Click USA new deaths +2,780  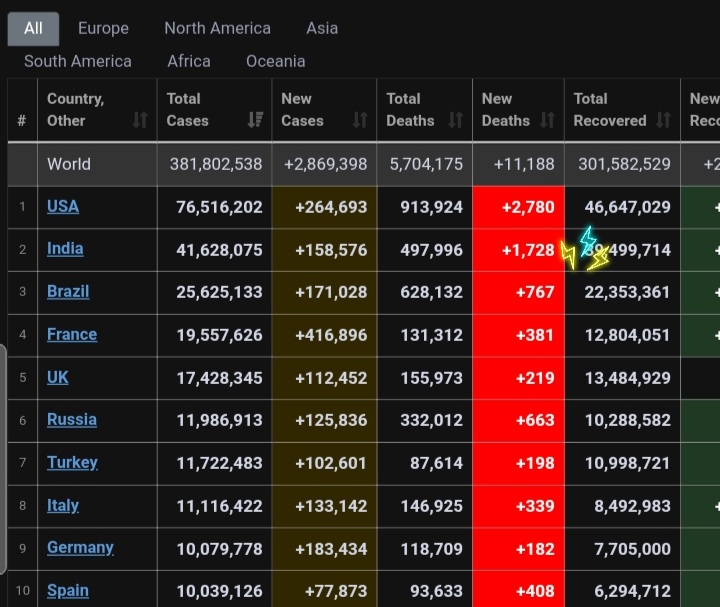click(x=528, y=207)
